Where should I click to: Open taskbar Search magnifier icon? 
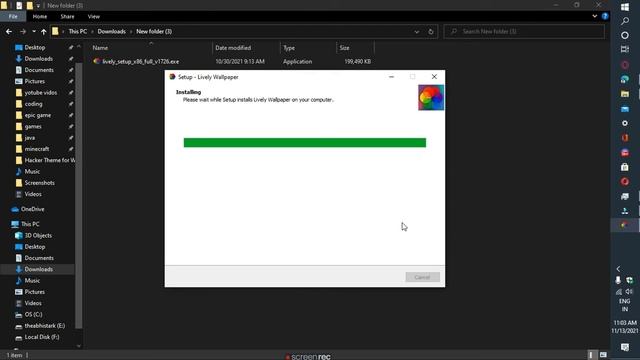tap(625, 21)
